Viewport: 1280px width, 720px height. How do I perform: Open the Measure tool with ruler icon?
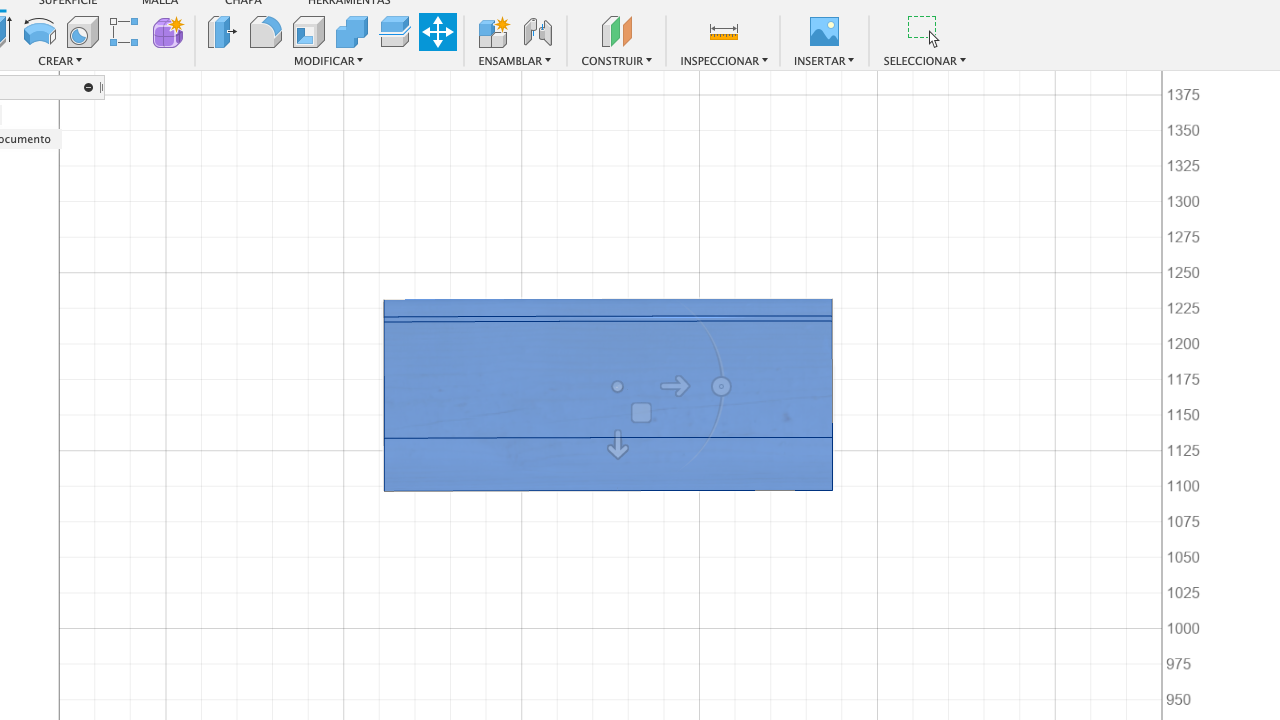724,32
